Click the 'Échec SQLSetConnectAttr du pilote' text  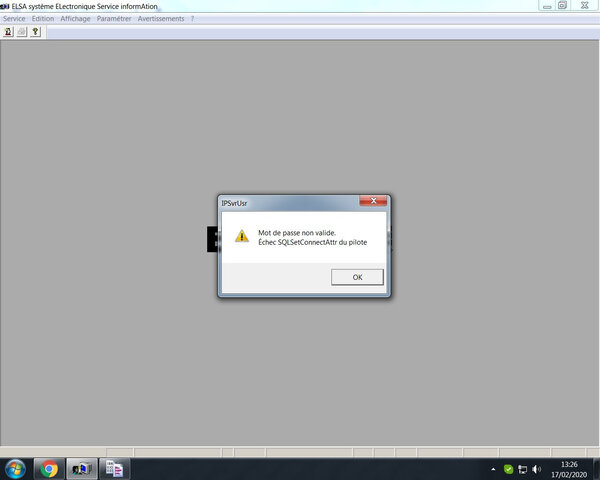coord(313,242)
